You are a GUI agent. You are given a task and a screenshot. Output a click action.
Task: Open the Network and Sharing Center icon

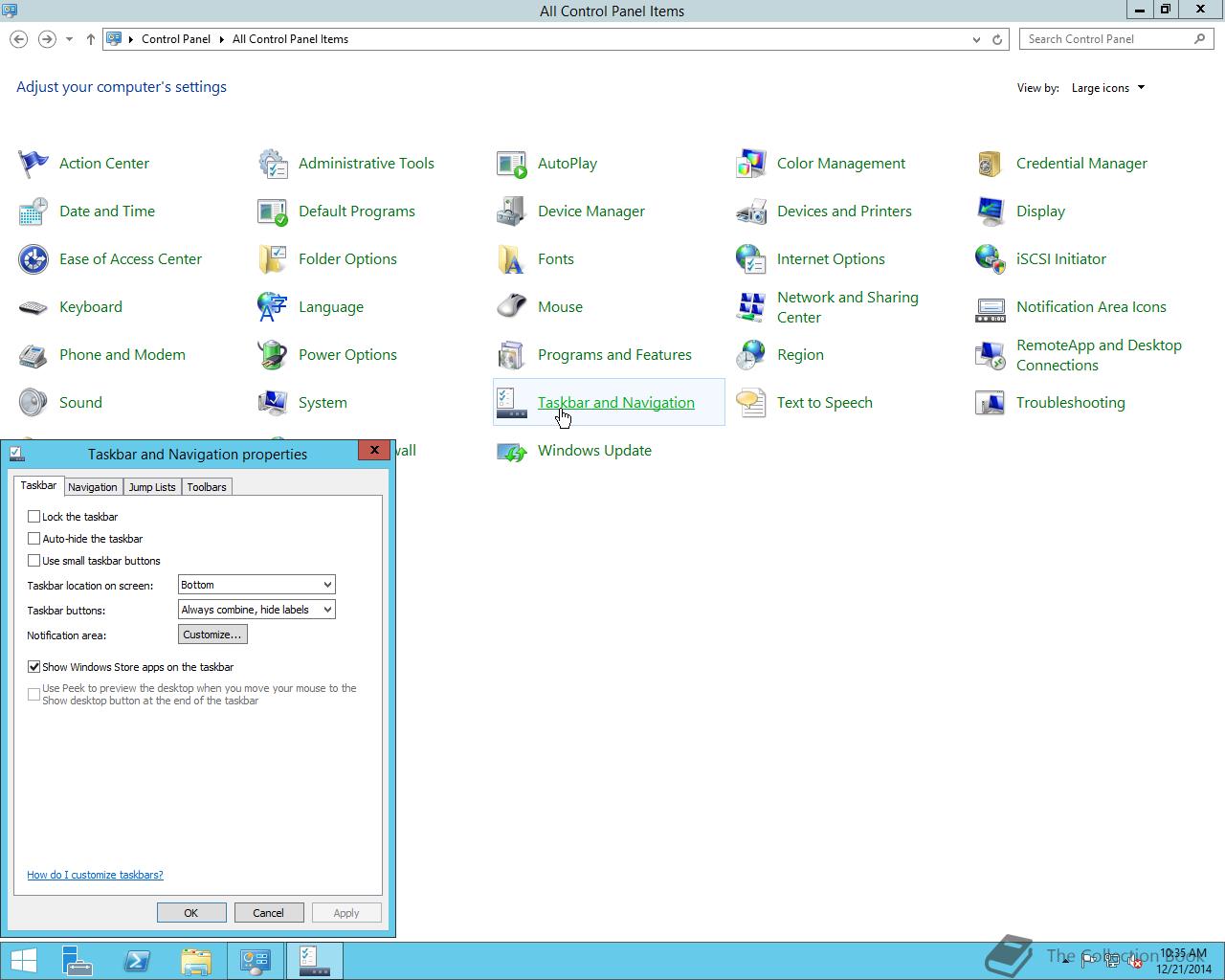click(x=751, y=307)
